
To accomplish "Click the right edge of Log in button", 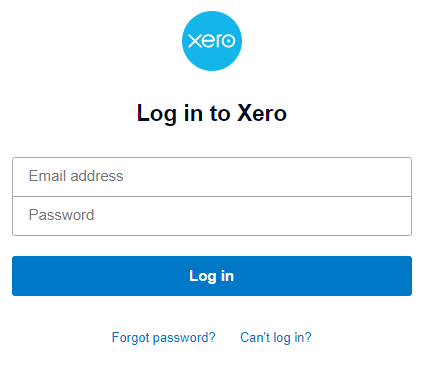I will pyautogui.click(x=405, y=276).
